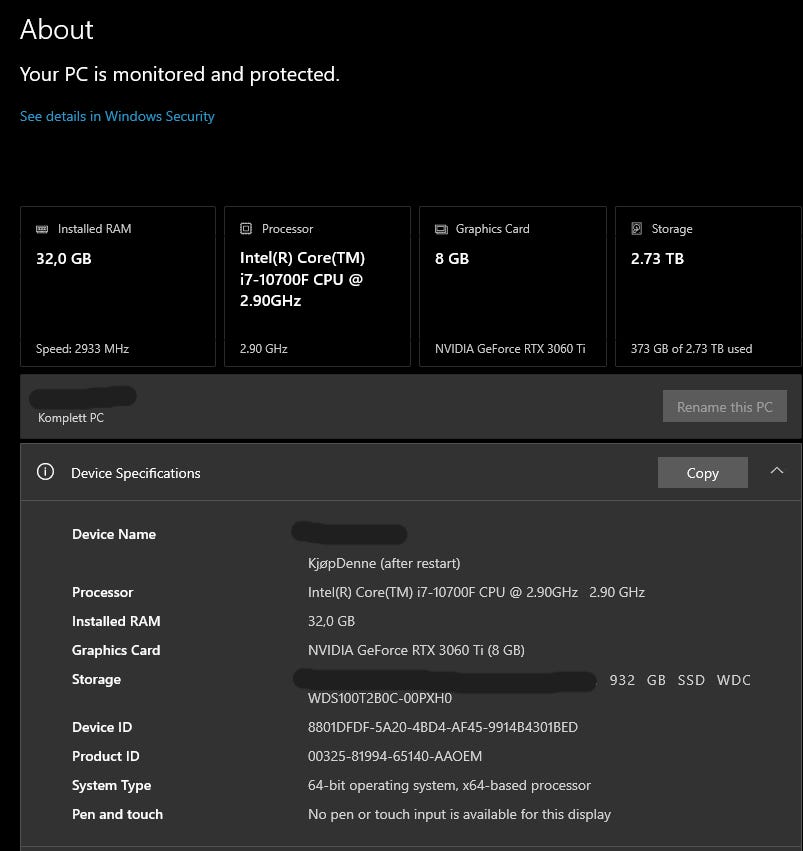This screenshot has height=851, width=803.
Task: Select the Installed RAM 32,0 GB card
Action: (x=117, y=287)
